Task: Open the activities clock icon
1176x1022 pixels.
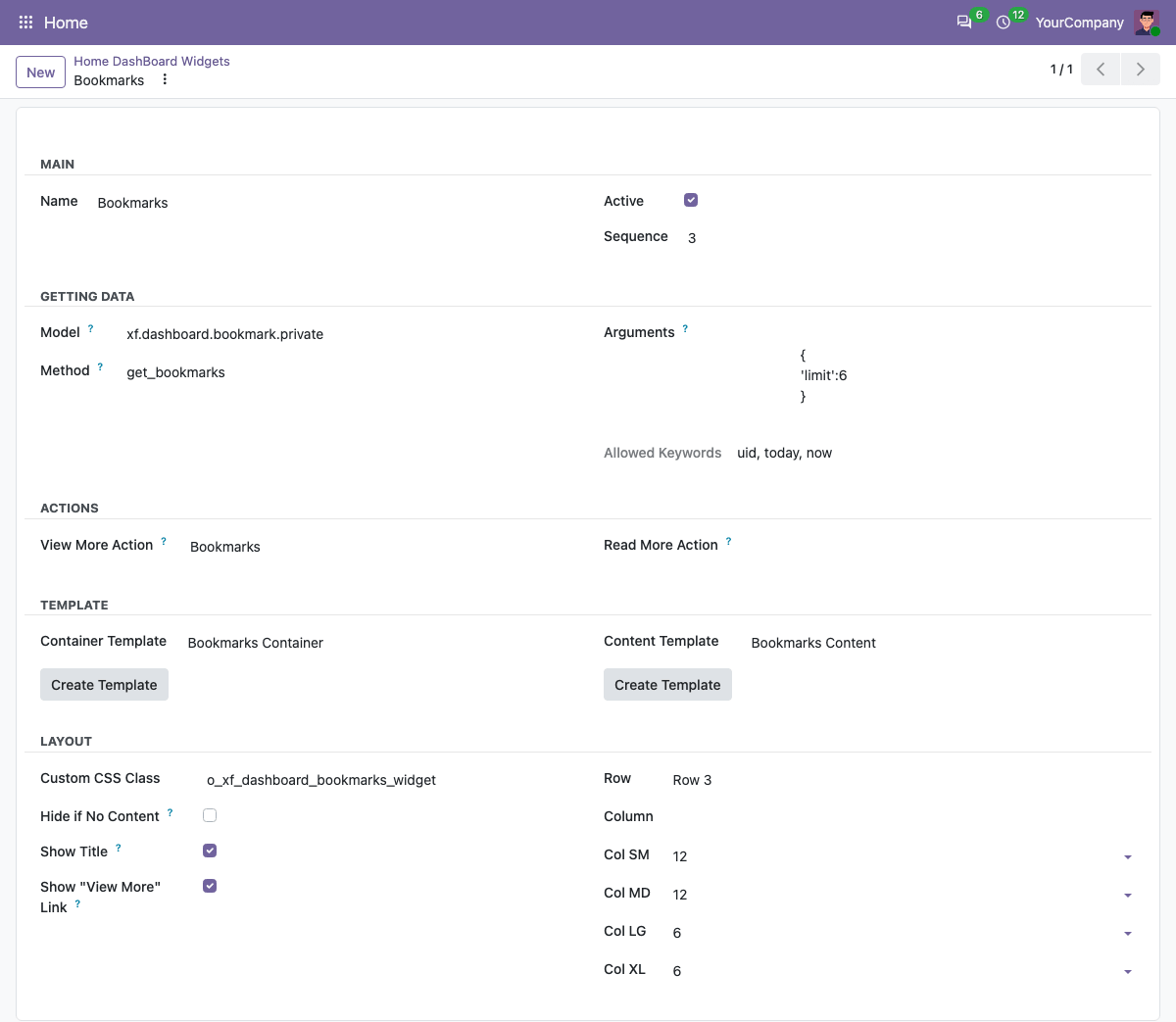Action: 1004,23
